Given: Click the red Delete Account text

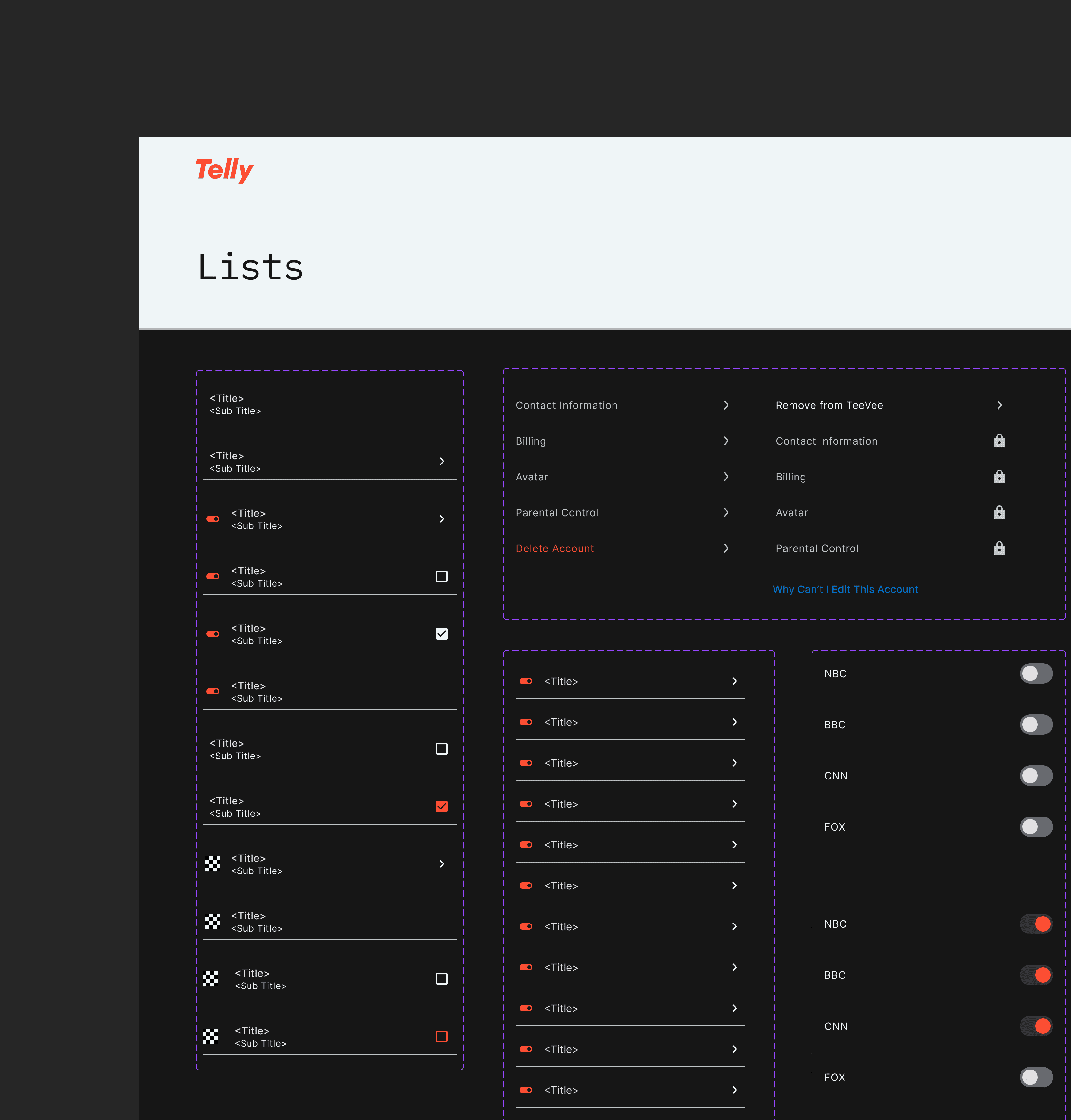Looking at the screenshot, I should pyautogui.click(x=554, y=548).
